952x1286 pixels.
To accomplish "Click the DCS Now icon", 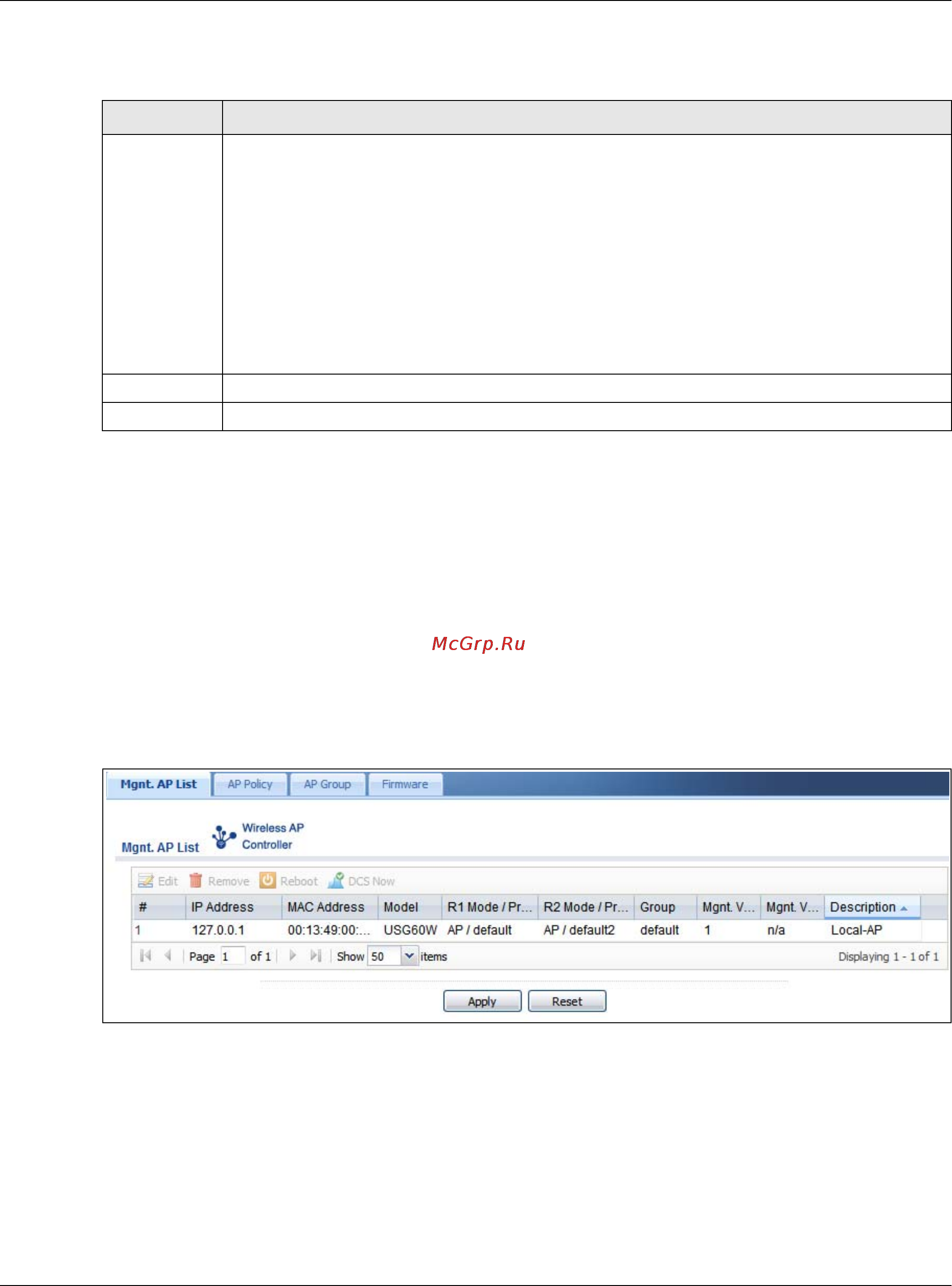I will [x=336, y=880].
